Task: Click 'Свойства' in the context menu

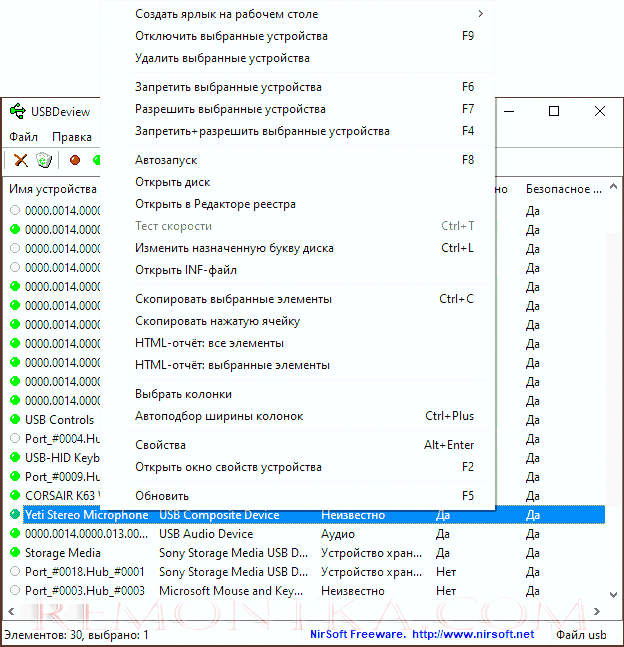Action: (160, 445)
